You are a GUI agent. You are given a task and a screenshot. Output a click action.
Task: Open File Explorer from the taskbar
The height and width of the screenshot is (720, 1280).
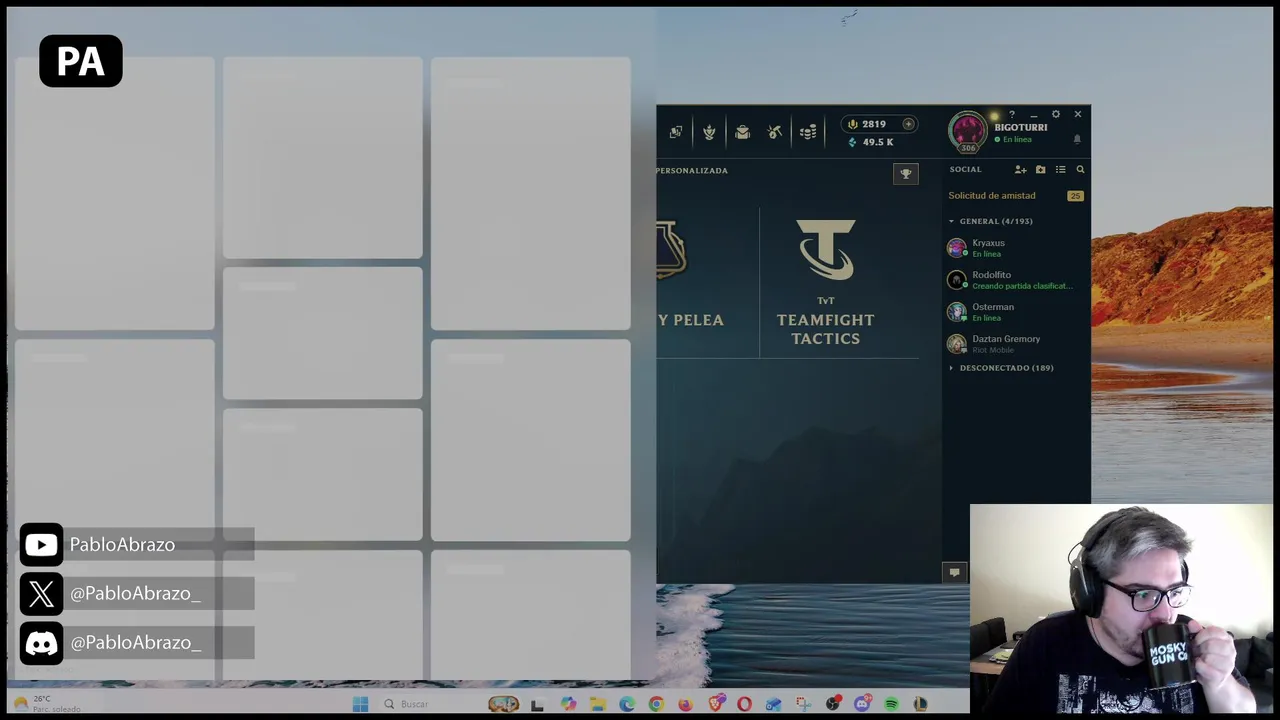tap(597, 704)
